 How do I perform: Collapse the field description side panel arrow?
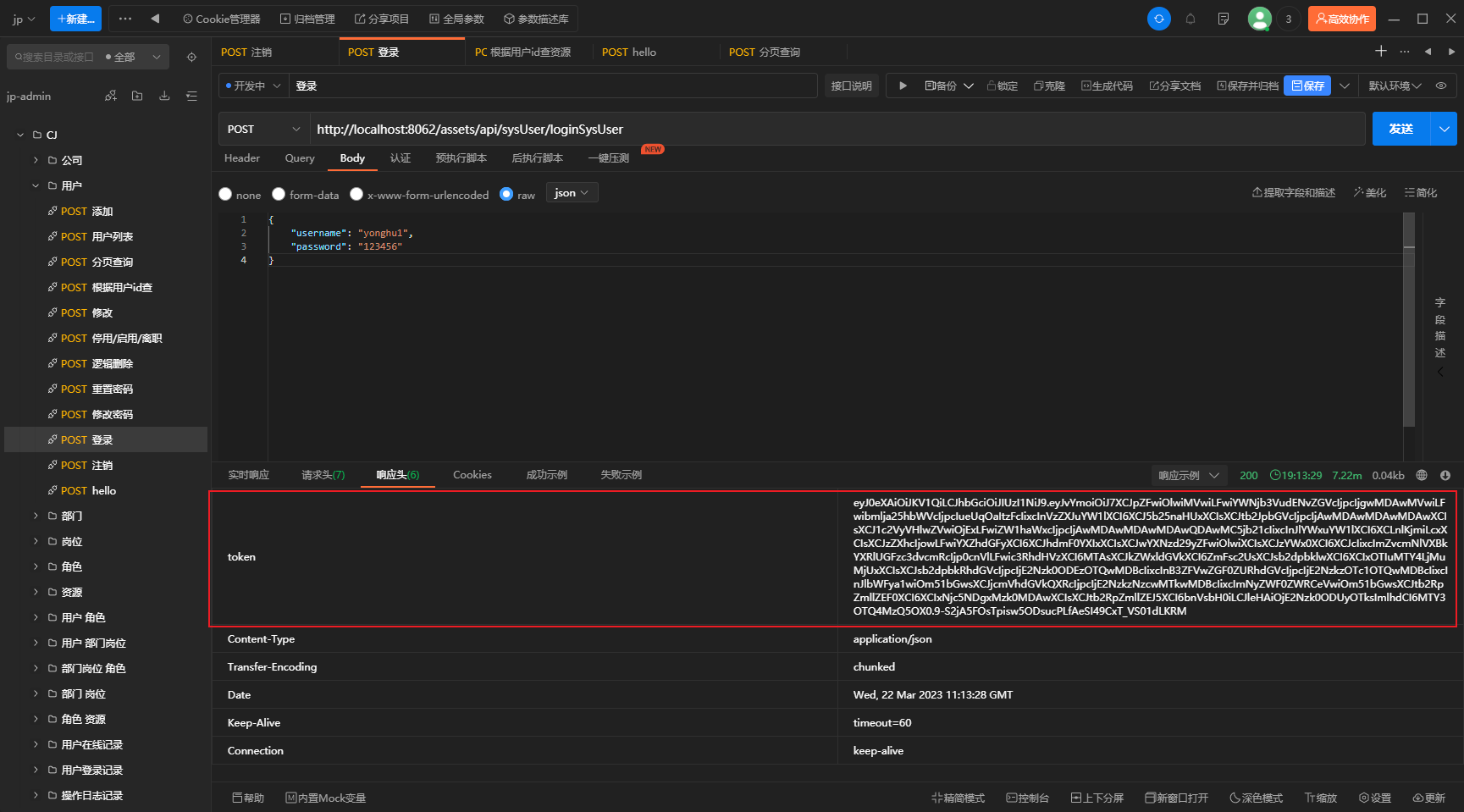1439,371
